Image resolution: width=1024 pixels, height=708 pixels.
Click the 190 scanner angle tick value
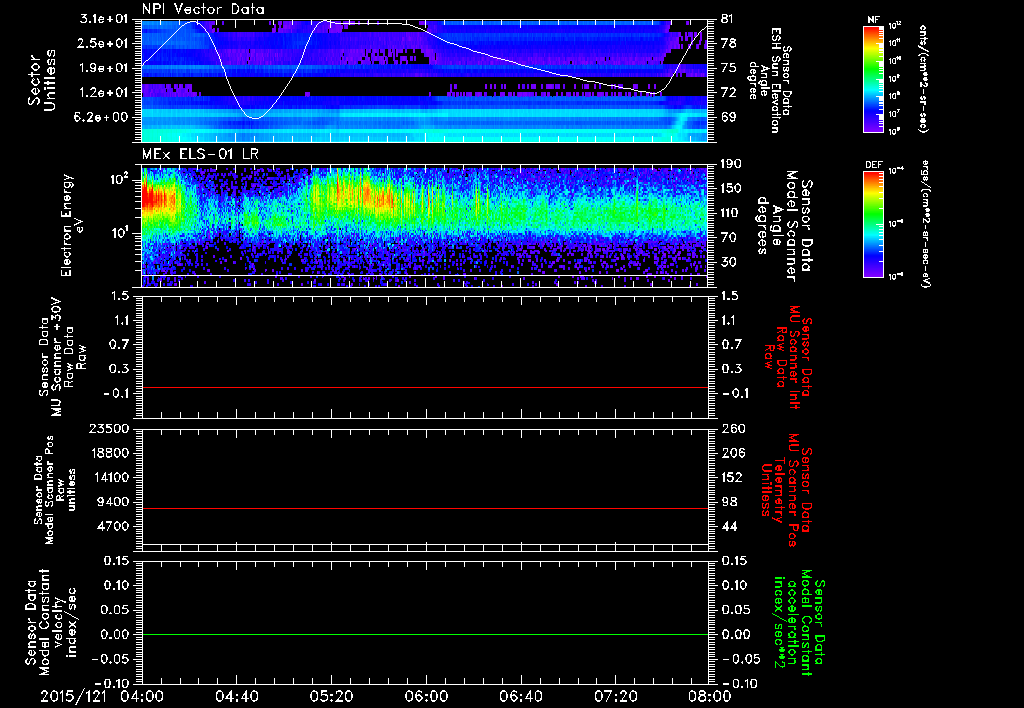point(733,164)
